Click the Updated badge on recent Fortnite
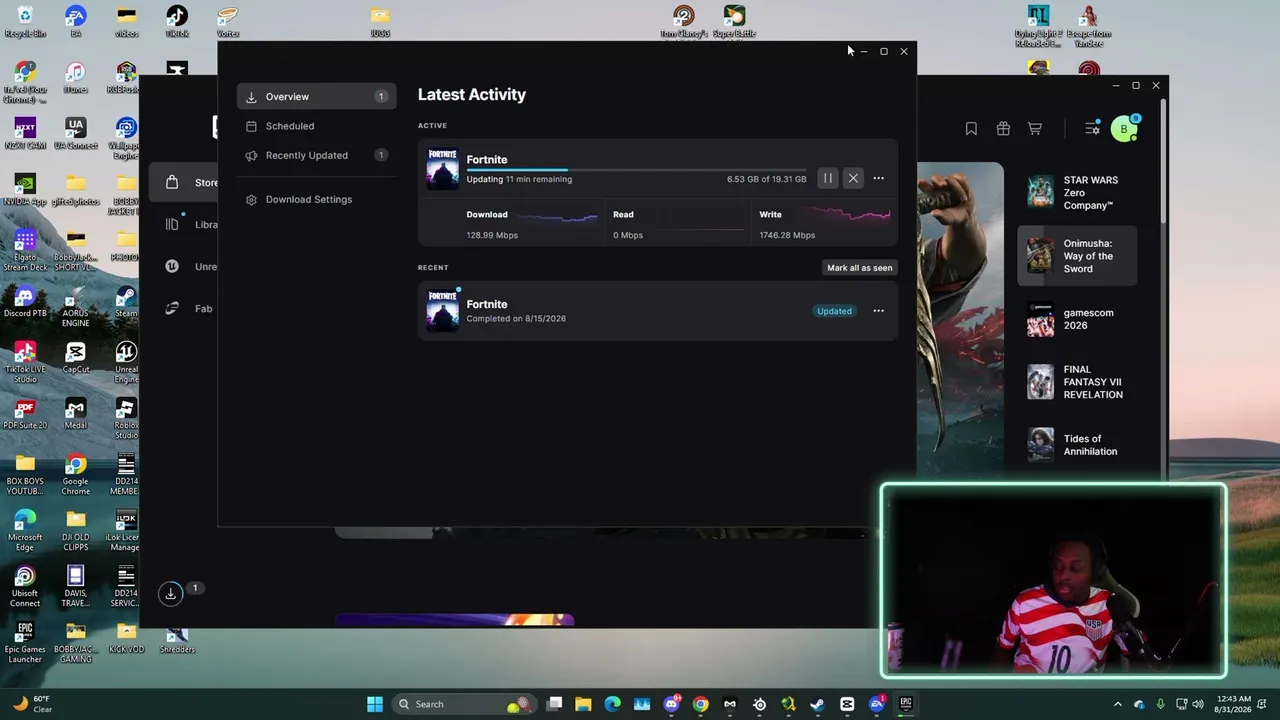 tap(834, 311)
